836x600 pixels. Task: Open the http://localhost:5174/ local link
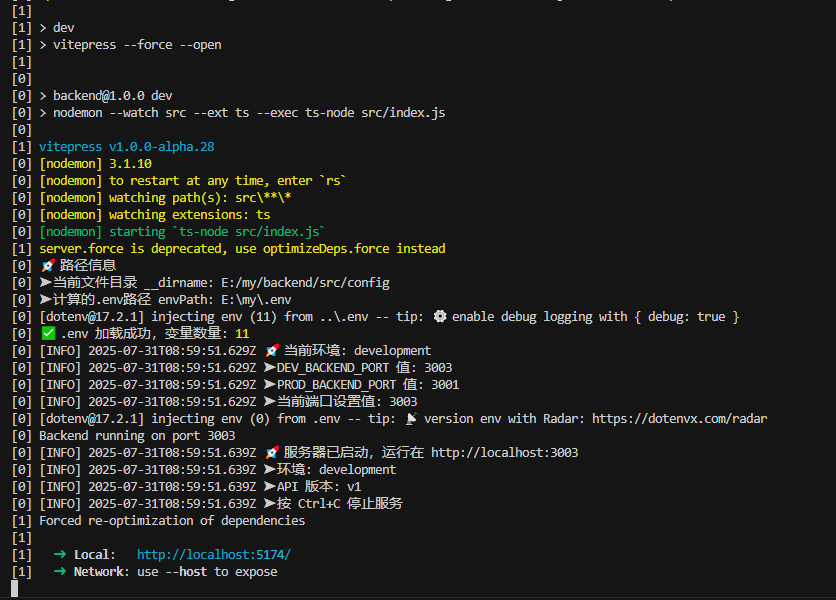[x=213, y=554]
